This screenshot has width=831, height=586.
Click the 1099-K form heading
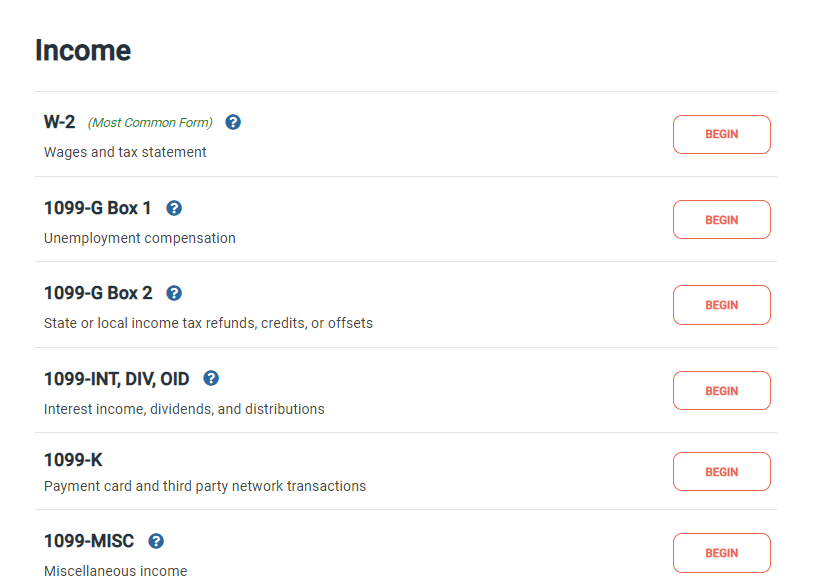tap(73, 459)
